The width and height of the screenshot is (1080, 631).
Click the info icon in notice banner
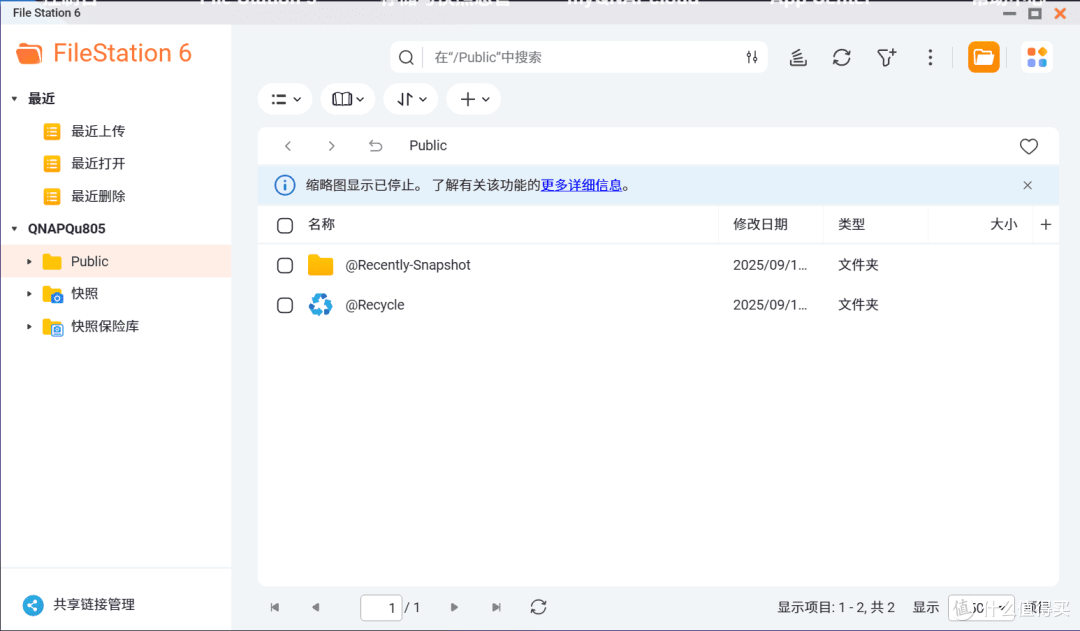(285, 185)
